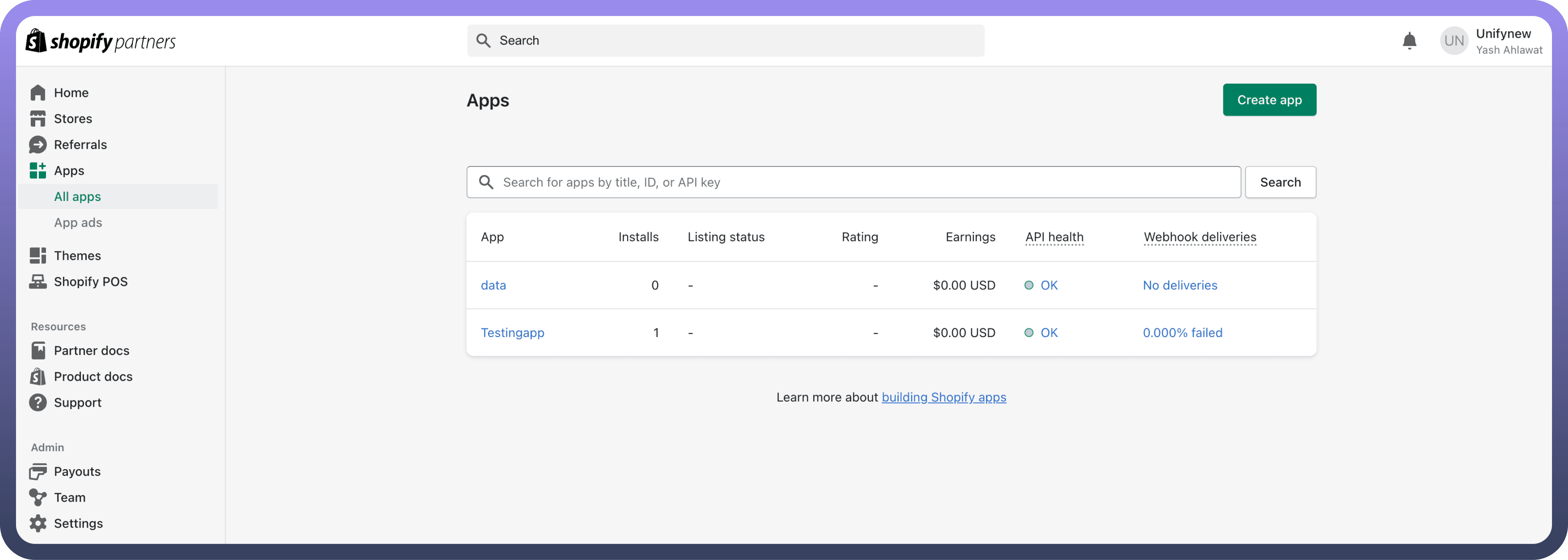Open Settings via gear icon
Screen dimensions: 1568x560
point(38,524)
